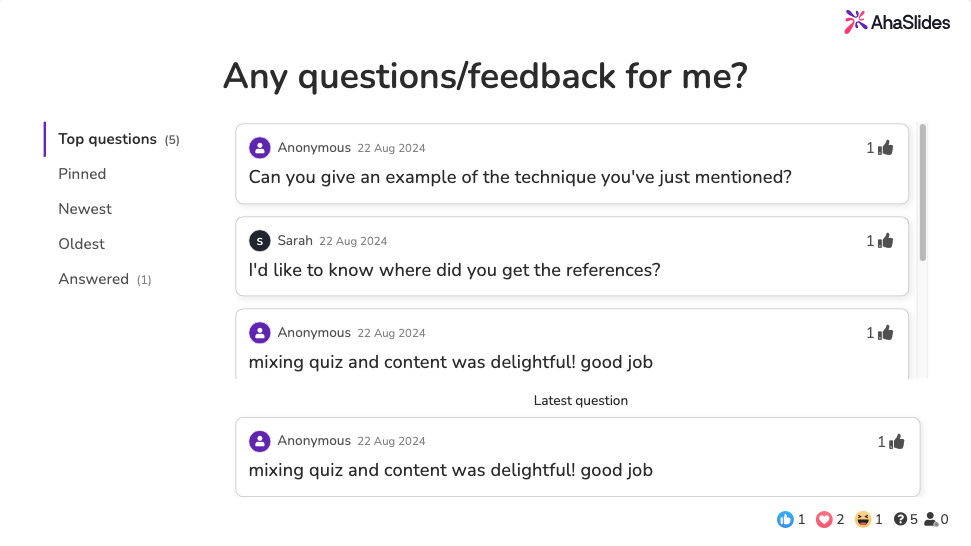
Task: Sort questions by Oldest
Action: coord(81,244)
